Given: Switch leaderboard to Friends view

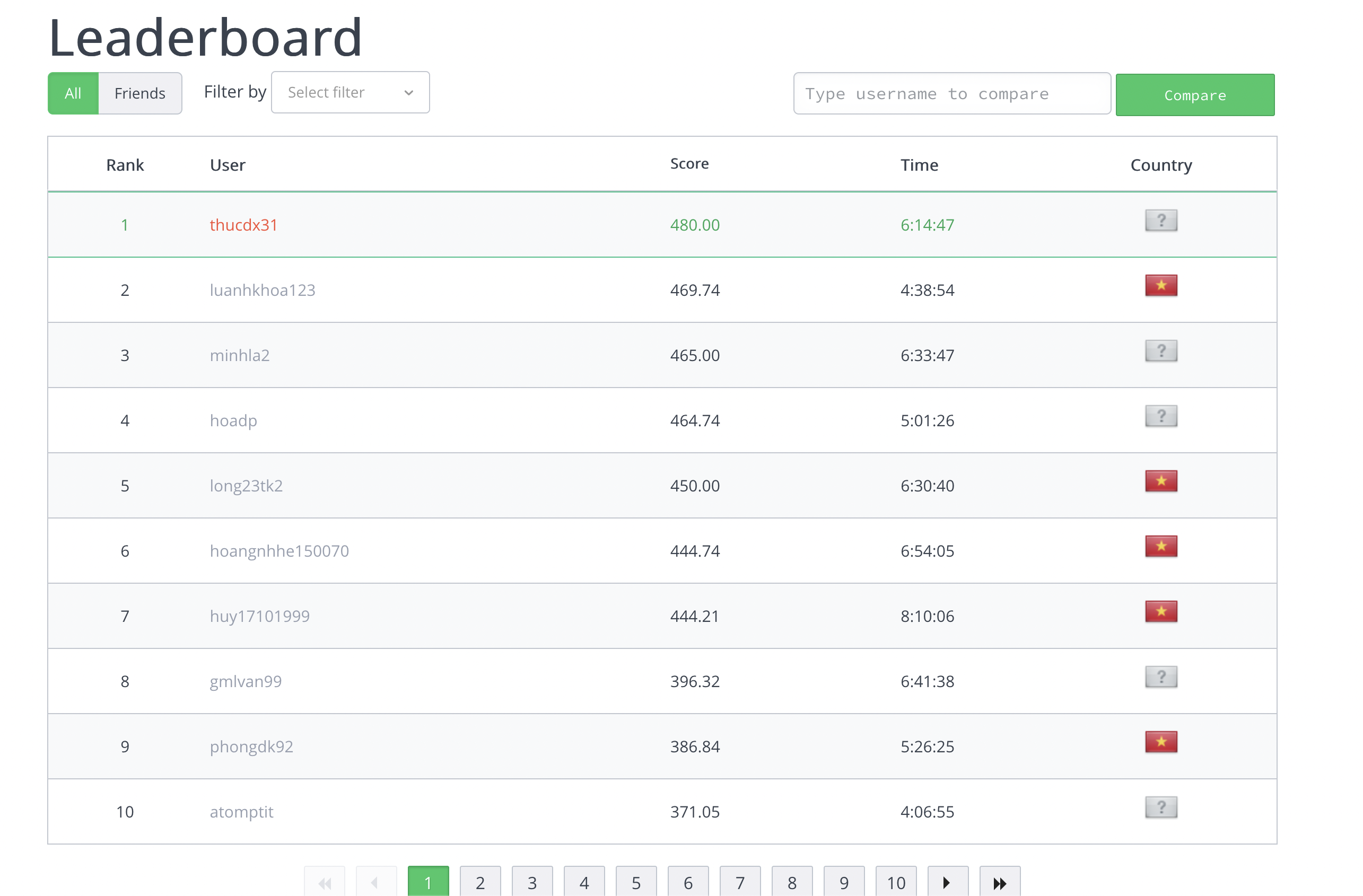Looking at the screenshot, I should [x=139, y=93].
